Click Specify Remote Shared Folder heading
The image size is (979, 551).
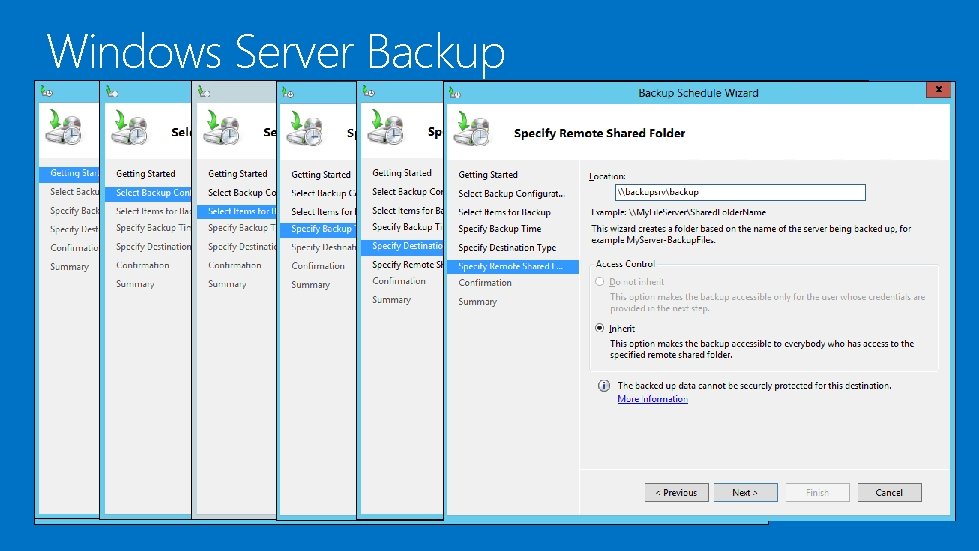click(x=599, y=133)
